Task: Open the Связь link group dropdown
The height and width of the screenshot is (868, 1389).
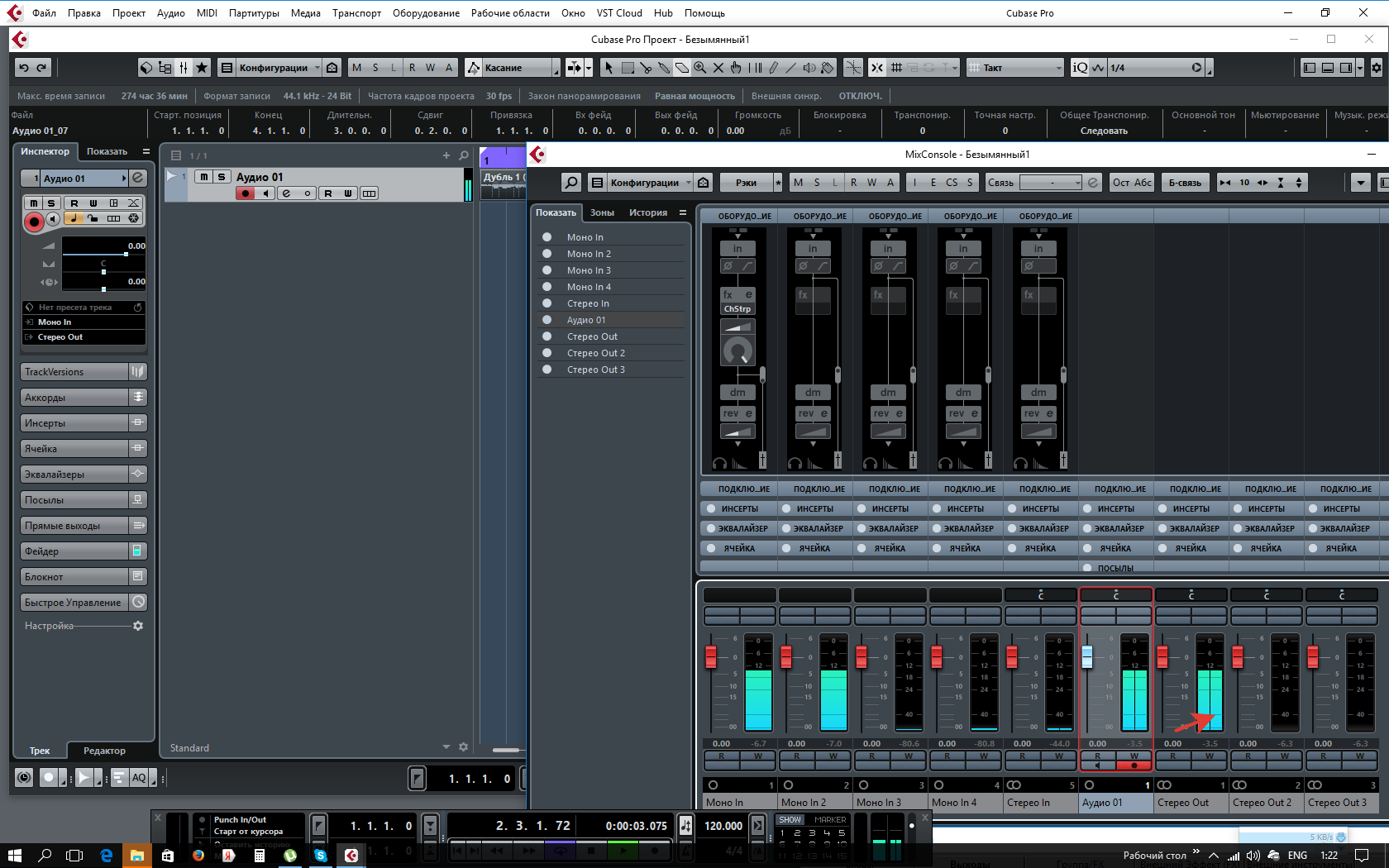Action: click(1051, 183)
